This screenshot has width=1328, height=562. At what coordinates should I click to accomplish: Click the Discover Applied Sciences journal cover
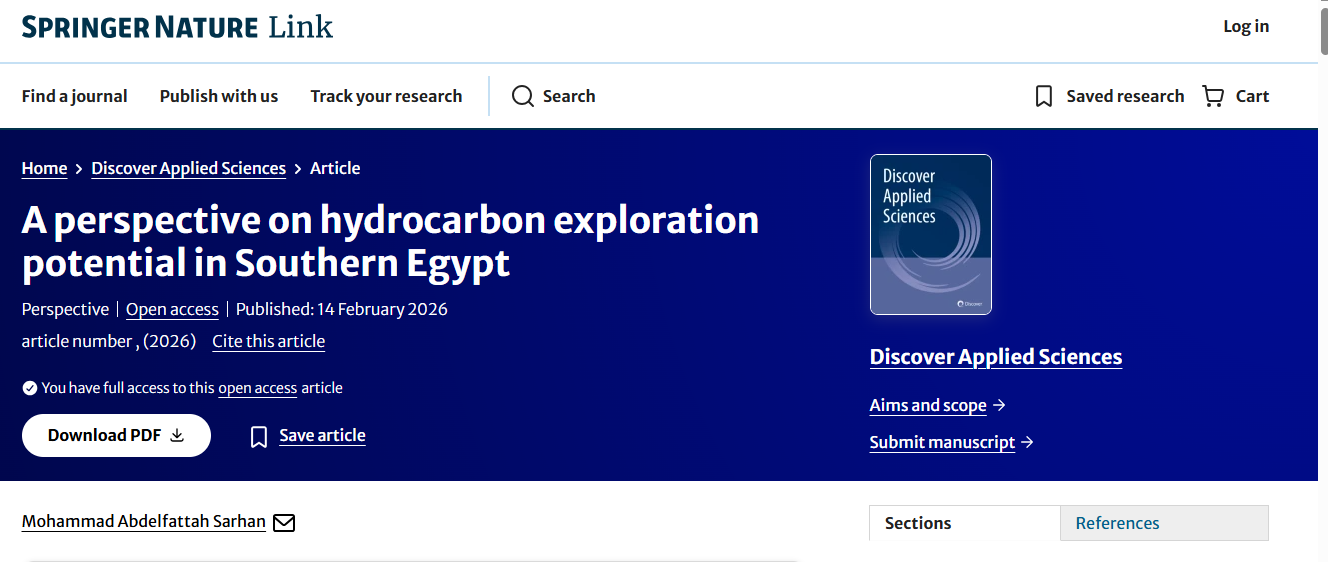pyautogui.click(x=931, y=234)
